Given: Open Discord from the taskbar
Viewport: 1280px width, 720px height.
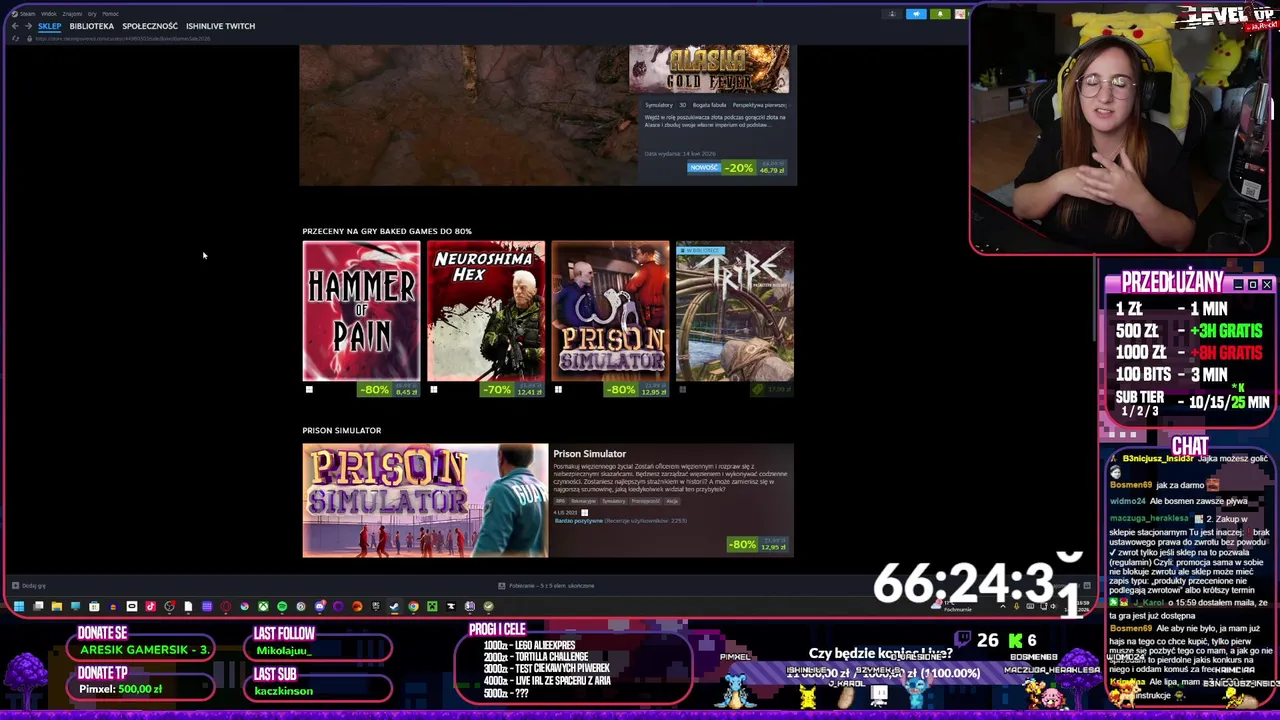Looking at the screenshot, I should point(320,606).
